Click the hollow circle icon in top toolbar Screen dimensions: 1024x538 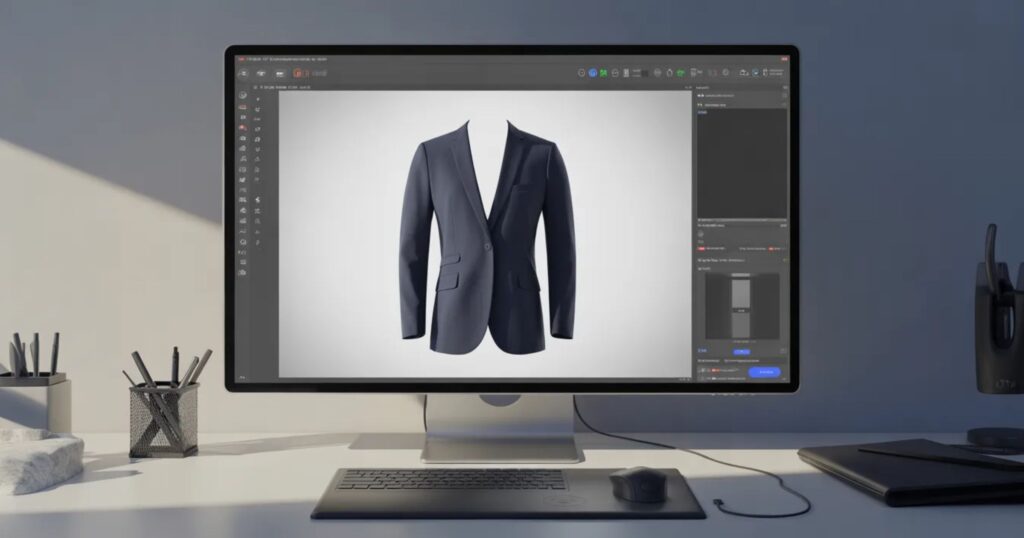(581, 73)
